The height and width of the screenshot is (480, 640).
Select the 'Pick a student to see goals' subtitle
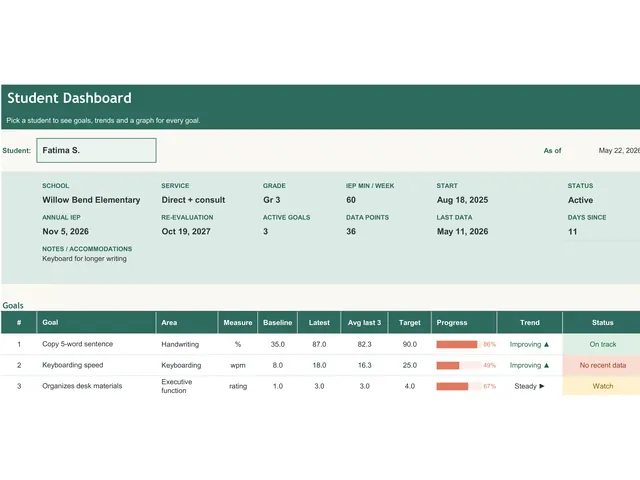tap(103, 120)
